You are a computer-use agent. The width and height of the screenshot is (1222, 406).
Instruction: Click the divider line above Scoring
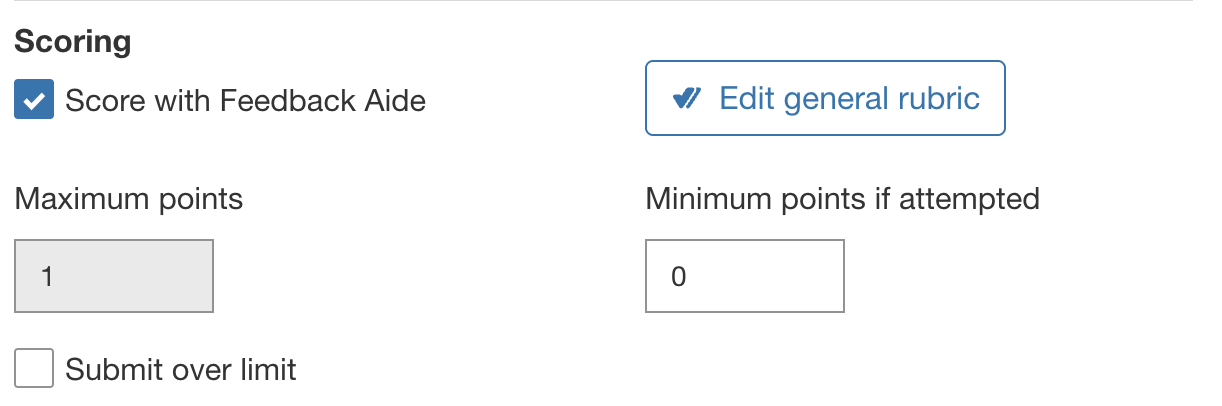click(600, 2)
